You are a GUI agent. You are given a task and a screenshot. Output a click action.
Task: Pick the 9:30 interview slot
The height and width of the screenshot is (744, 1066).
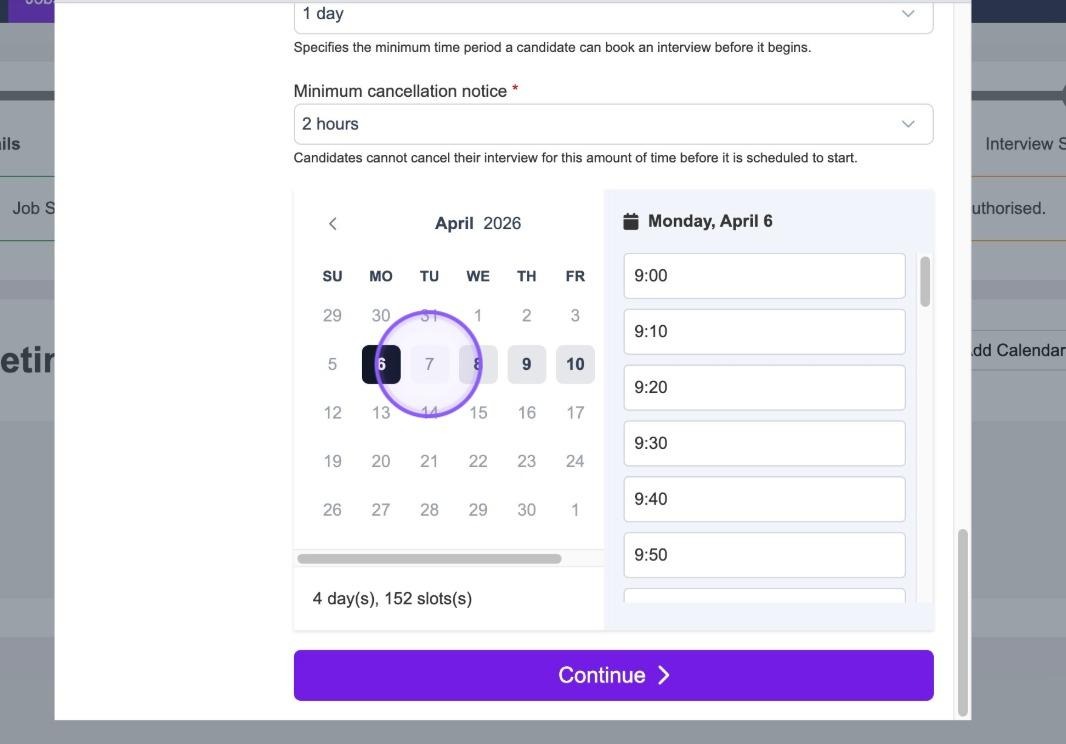764,444
